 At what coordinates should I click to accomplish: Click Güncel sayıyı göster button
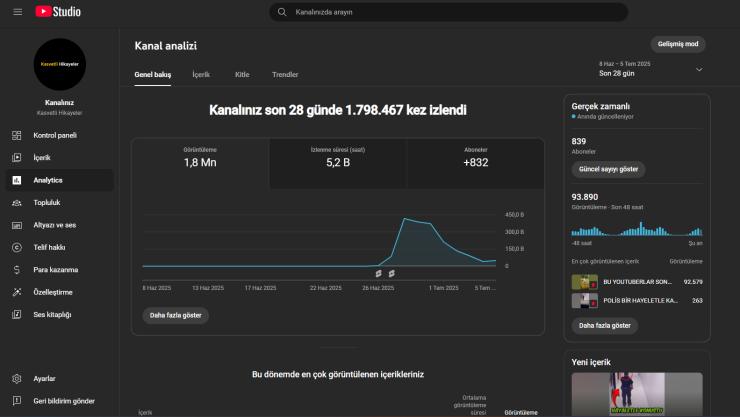coord(608,169)
